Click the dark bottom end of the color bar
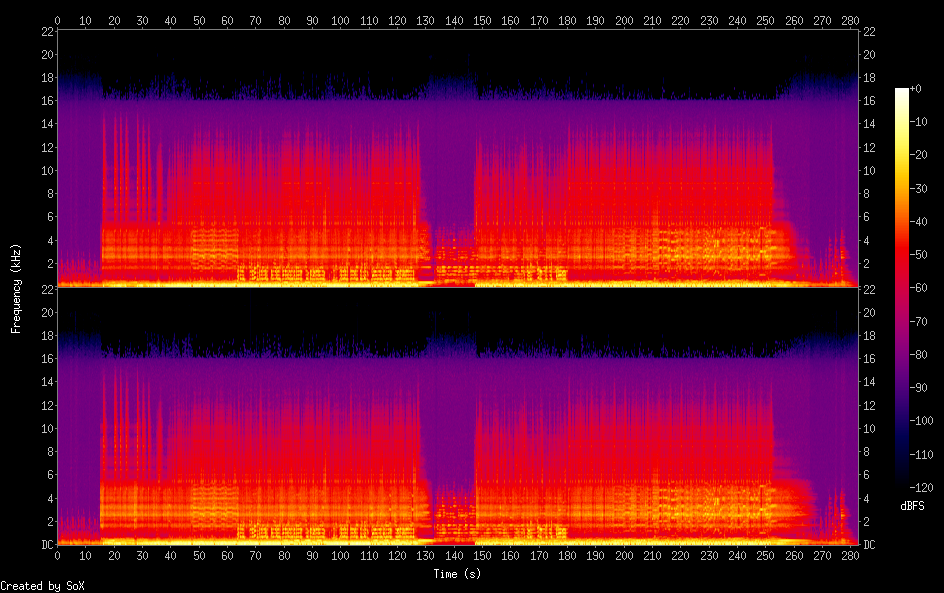The height and width of the screenshot is (593, 944). [902, 482]
